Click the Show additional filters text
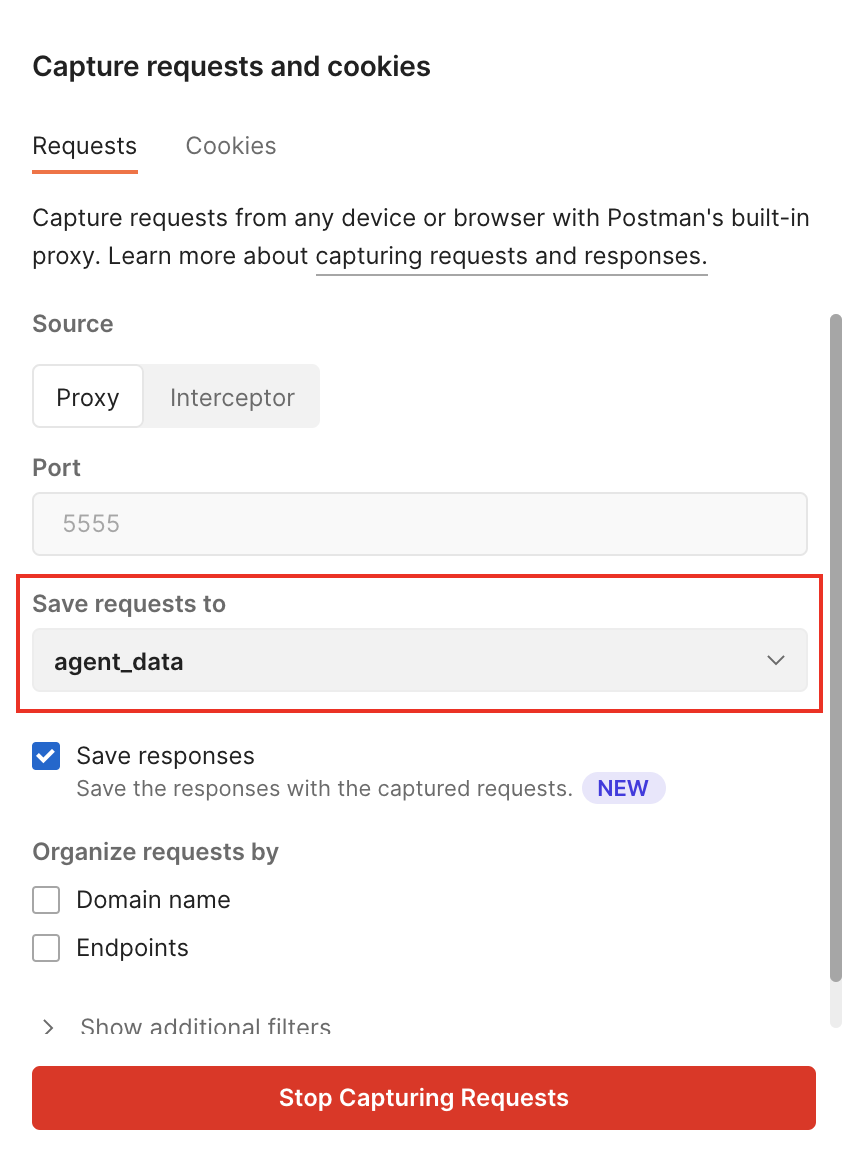Image resolution: width=854 pixels, height=1170 pixels. click(x=205, y=1027)
